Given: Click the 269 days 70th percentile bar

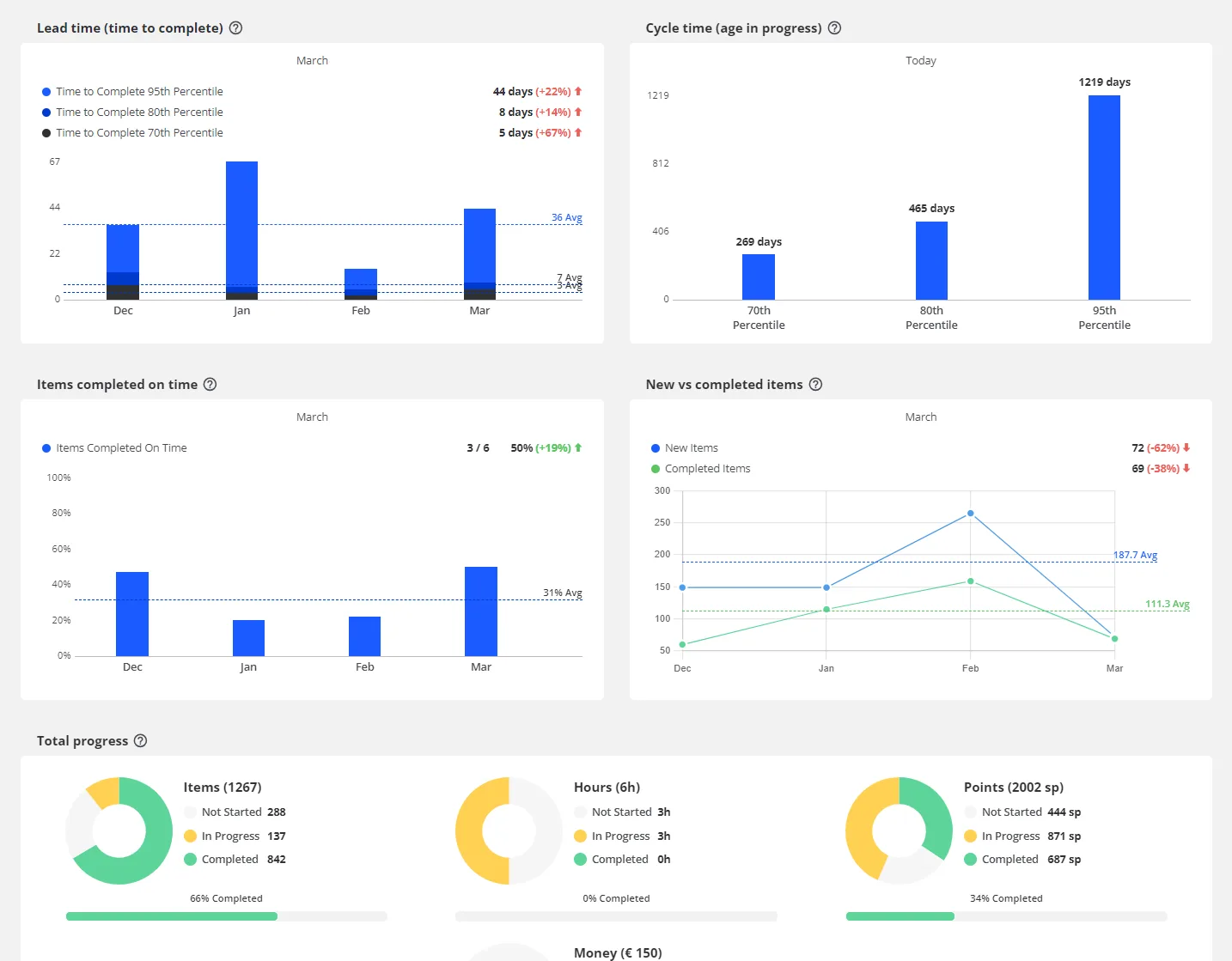Looking at the screenshot, I should [759, 277].
